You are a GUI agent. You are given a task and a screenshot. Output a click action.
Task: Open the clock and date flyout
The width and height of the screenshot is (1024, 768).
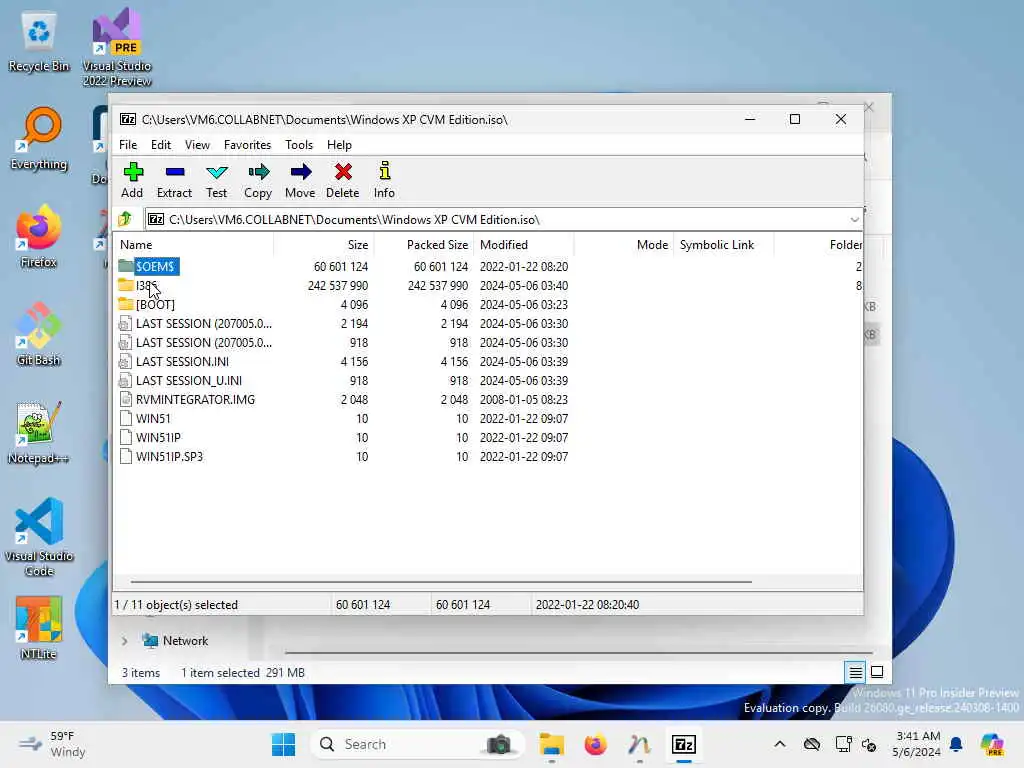coord(918,744)
